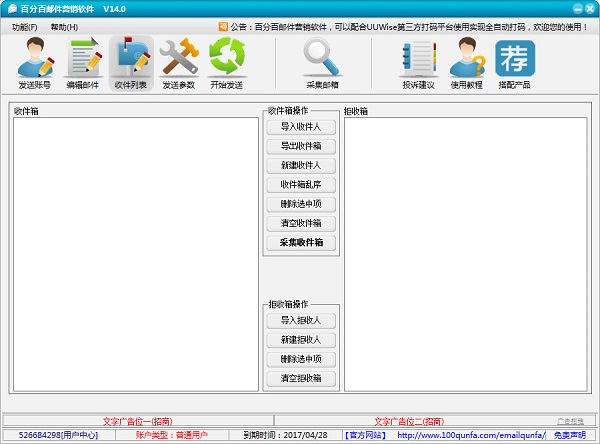Image resolution: width=600 pixels, height=444 pixels.
Task: Click the 导入拒收人 button
Action: (301, 321)
